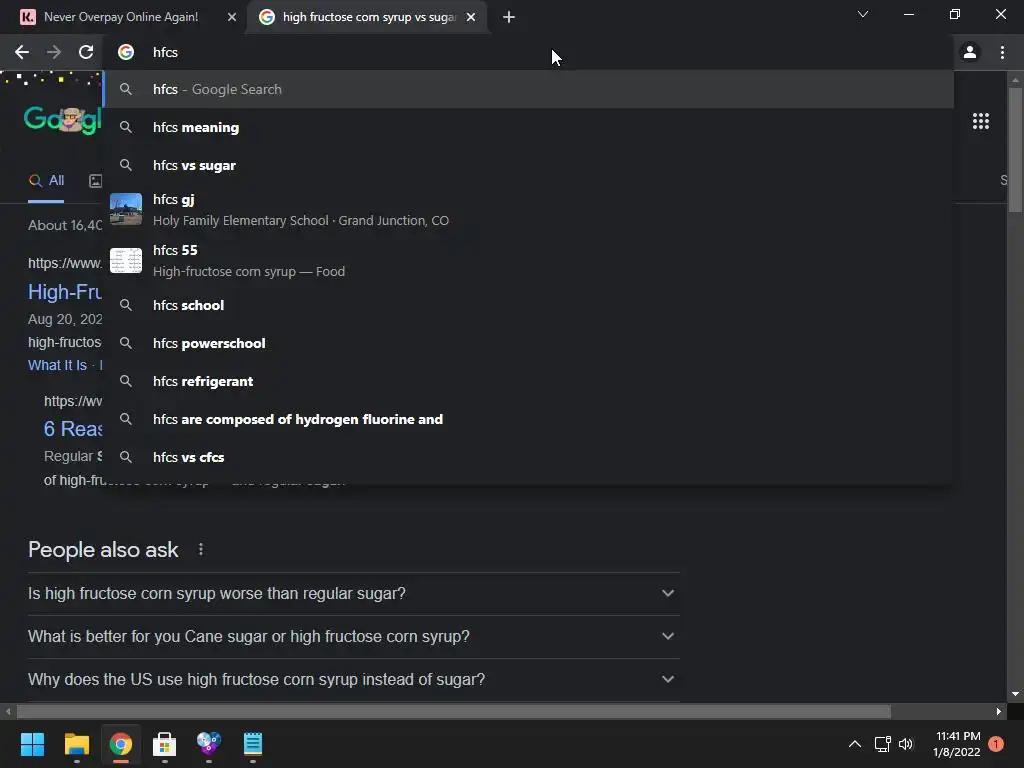Reload the current page

click(86, 52)
